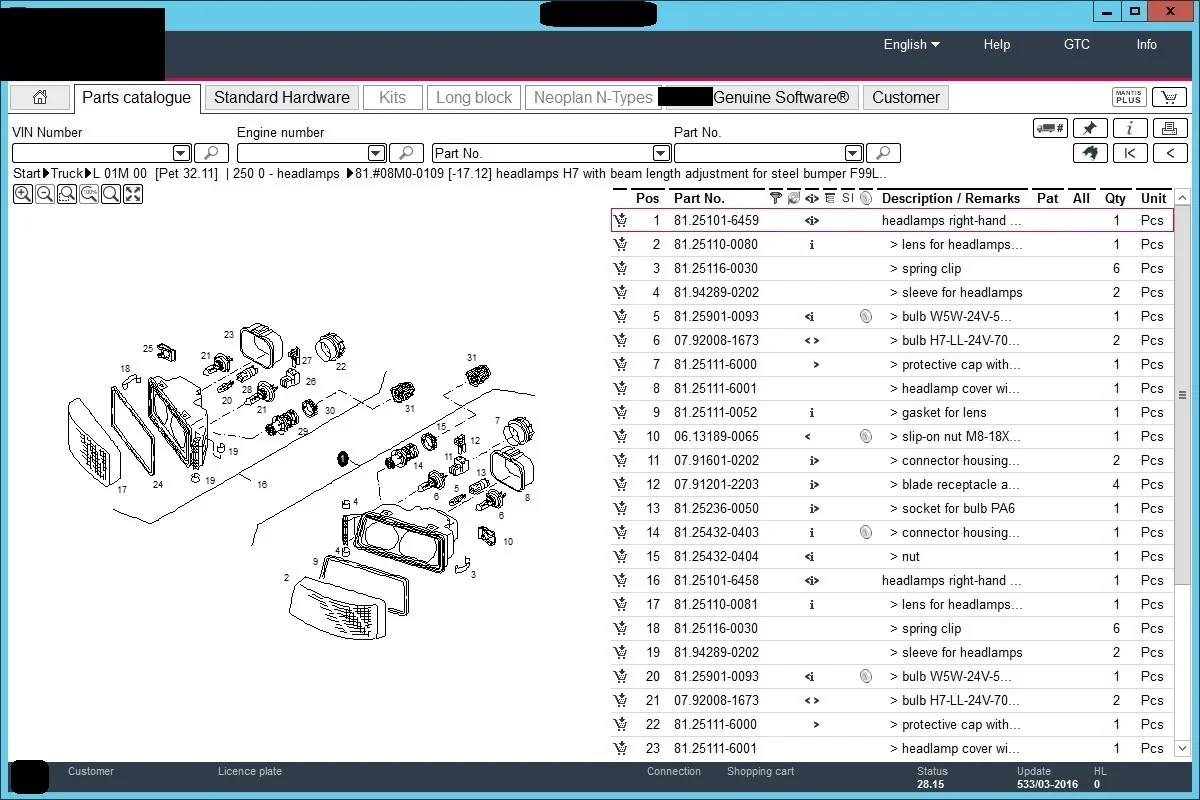Switch to the Standard Hardware tab
This screenshot has height=800, width=1200.
tap(281, 97)
